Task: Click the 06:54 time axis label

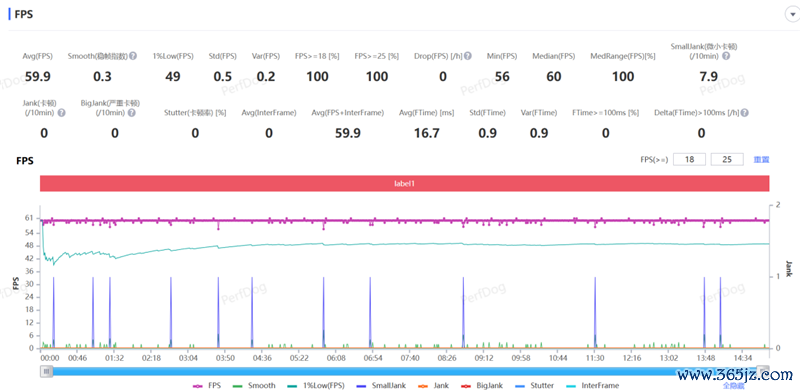Action: click(373, 358)
